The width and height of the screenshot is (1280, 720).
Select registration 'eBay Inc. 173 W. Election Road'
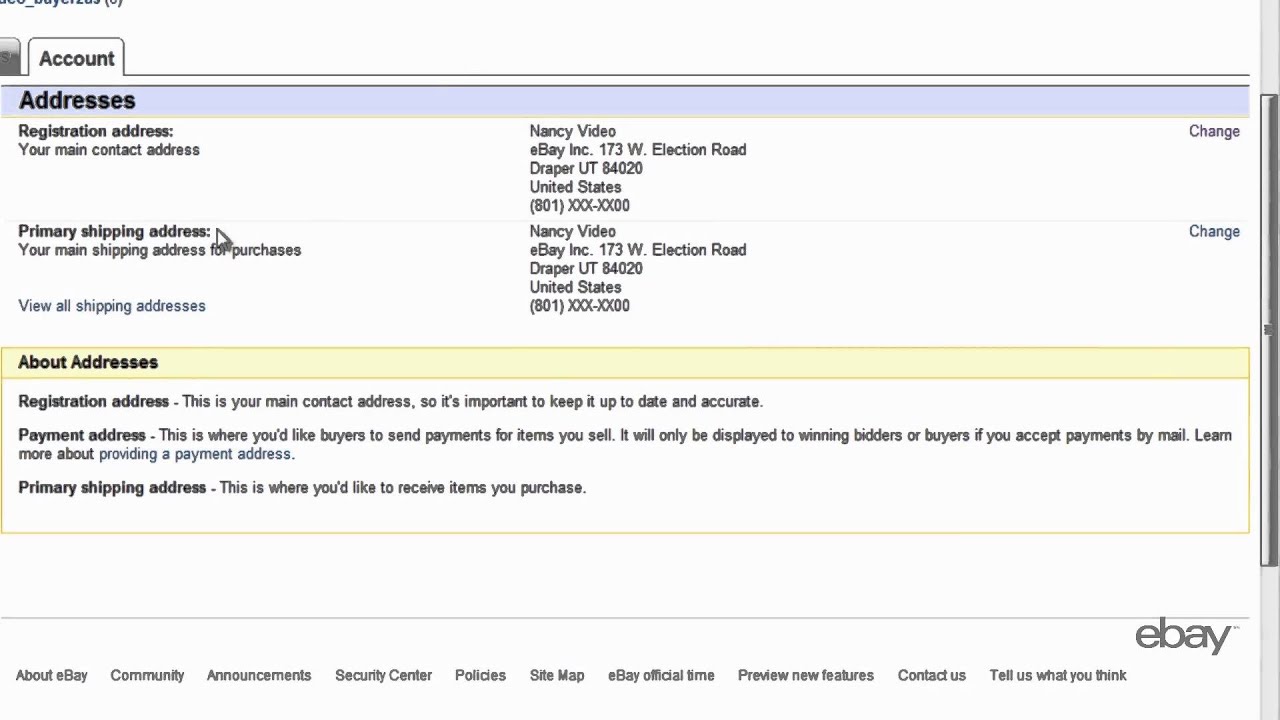point(638,150)
